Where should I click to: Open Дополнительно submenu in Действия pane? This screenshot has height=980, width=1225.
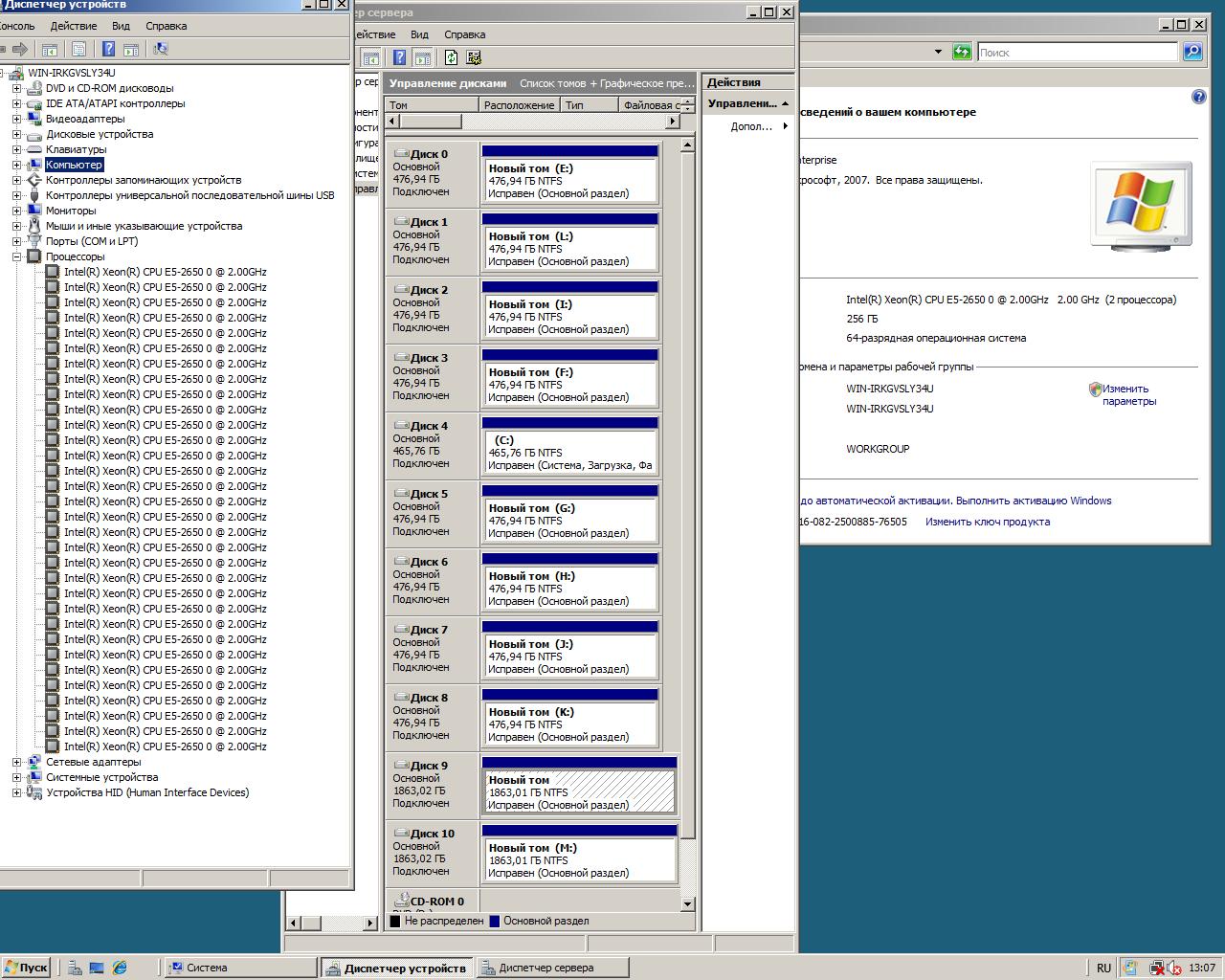[x=749, y=126]
